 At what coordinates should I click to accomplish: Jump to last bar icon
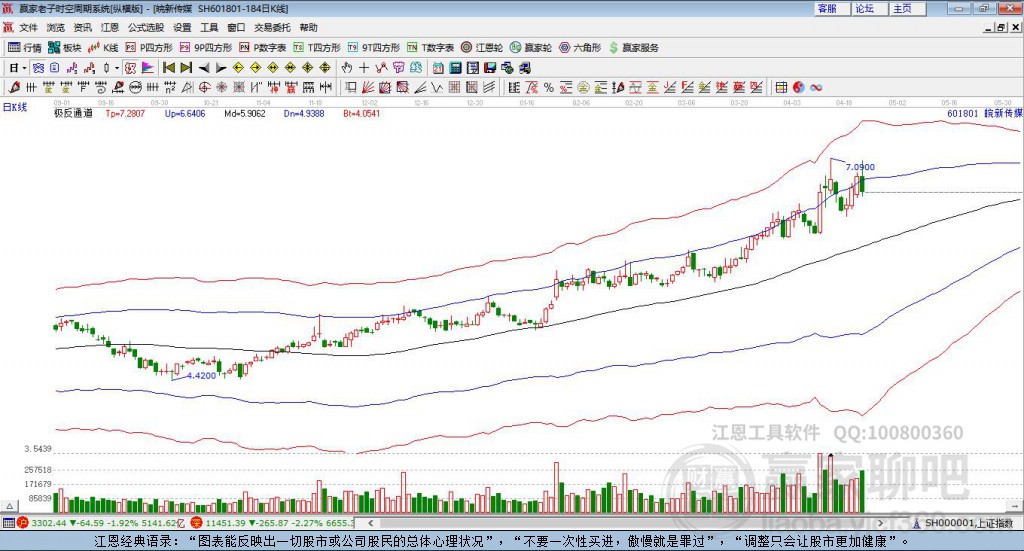click(x=186, y=68)
